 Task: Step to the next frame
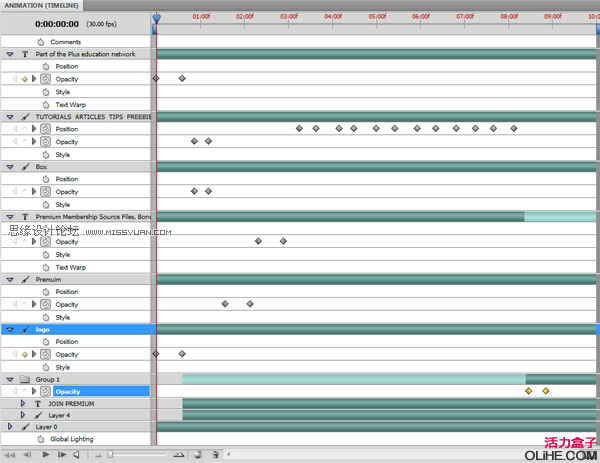tap(62, 454)
